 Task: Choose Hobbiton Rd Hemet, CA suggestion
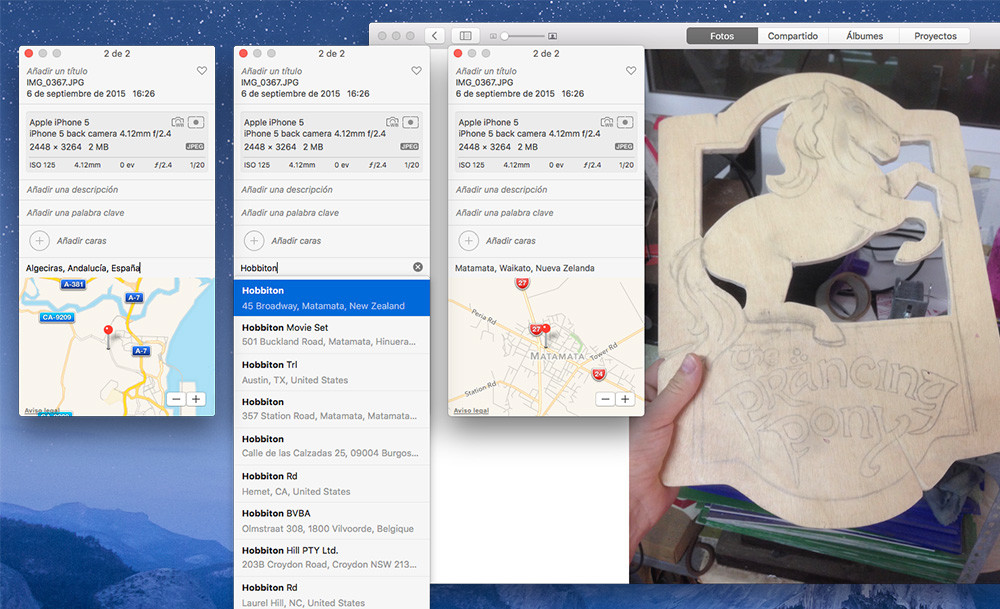click(x=332, y=483)
